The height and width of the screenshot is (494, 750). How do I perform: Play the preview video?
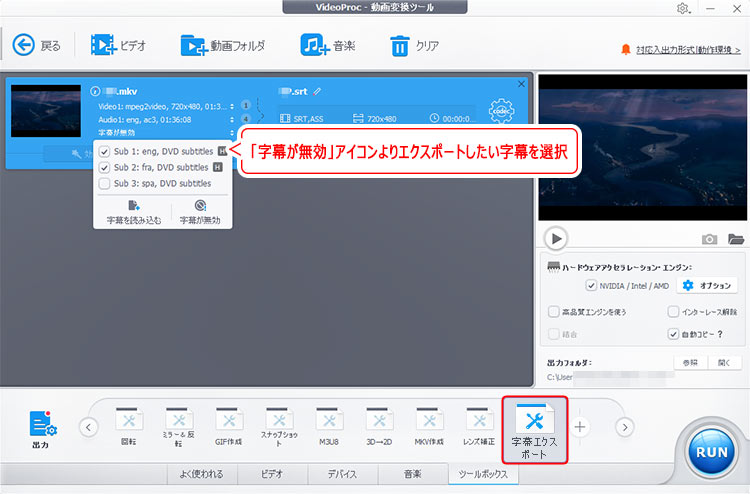(556, 238)
